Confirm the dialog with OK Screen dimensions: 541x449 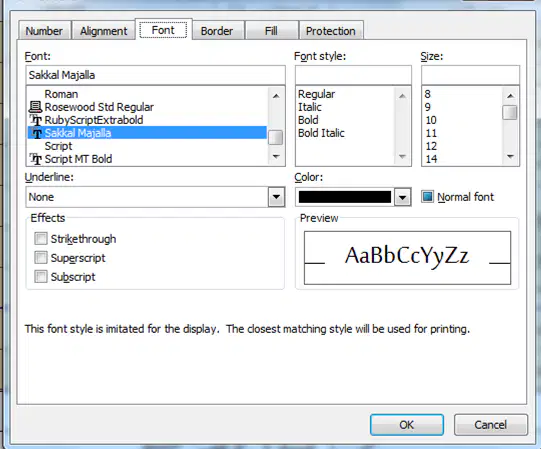(407, 424)
